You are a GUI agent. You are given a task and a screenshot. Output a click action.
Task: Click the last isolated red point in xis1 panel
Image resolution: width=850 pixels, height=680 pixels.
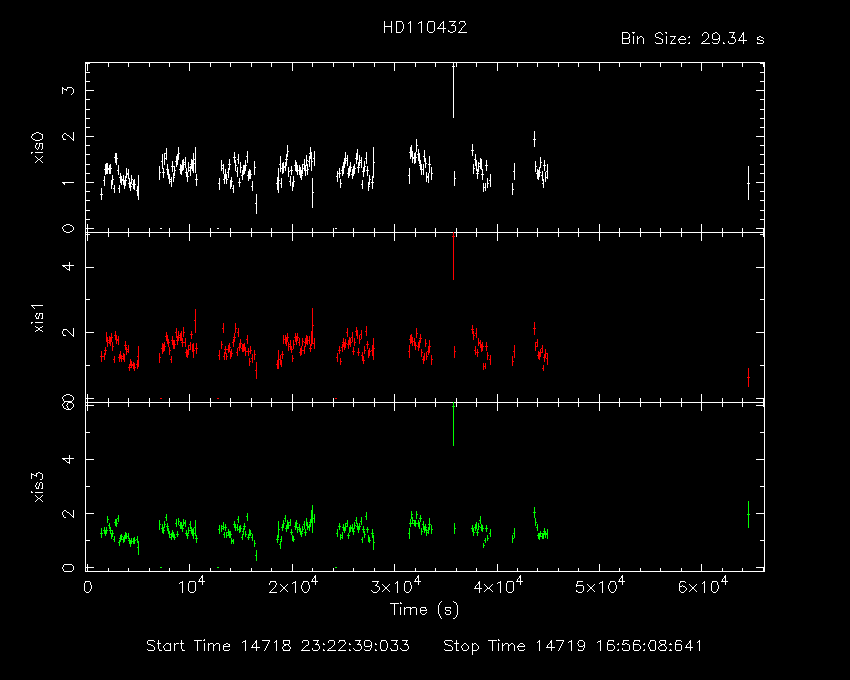click(748, 377)
